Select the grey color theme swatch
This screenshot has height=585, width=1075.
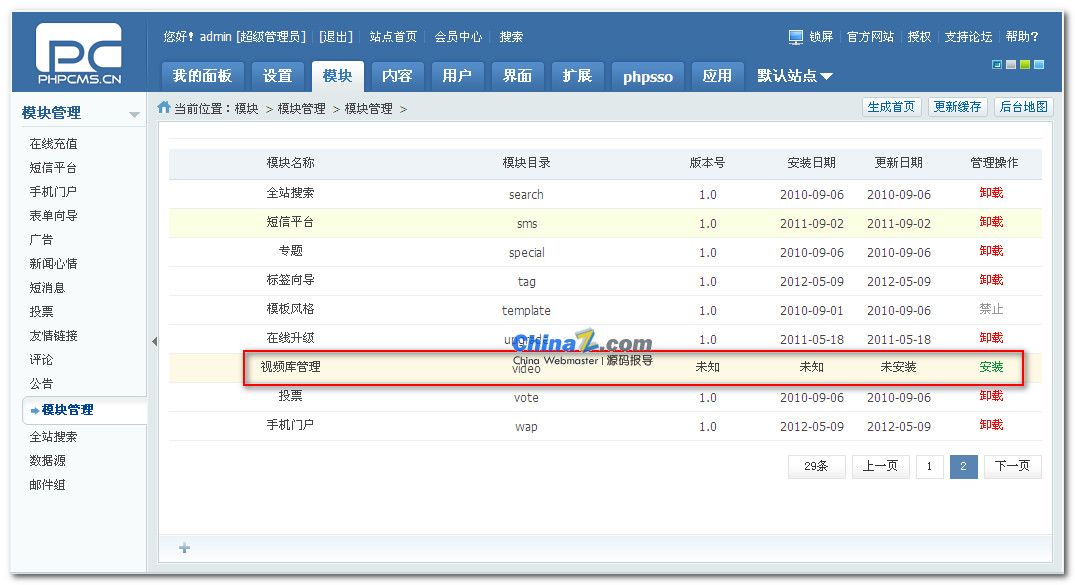[x=1011, y=64]
